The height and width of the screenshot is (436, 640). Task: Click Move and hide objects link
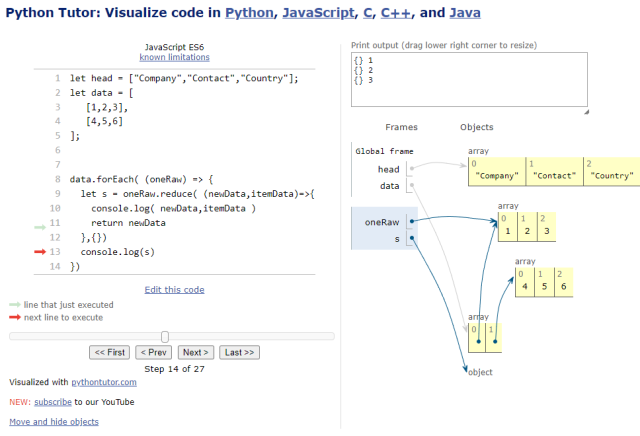(x=54, y=422)
